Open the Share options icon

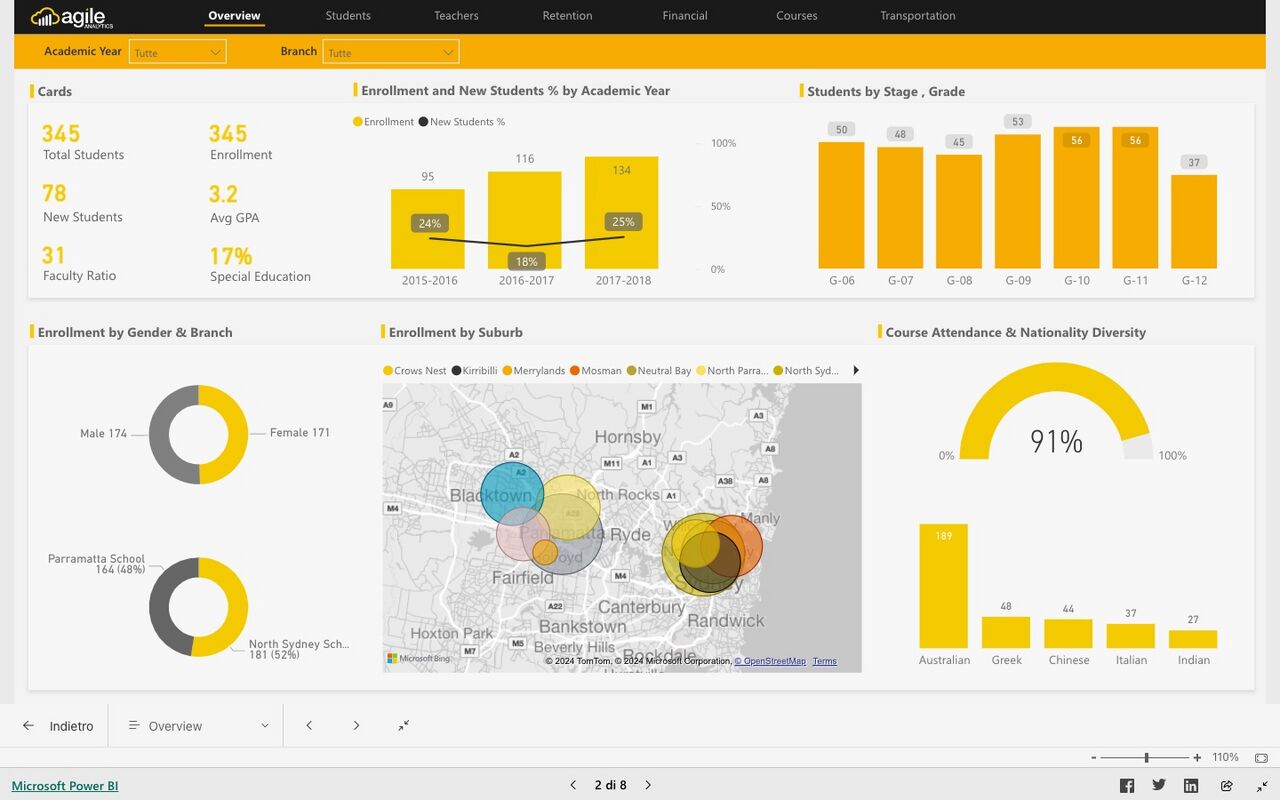[1224, 785]
